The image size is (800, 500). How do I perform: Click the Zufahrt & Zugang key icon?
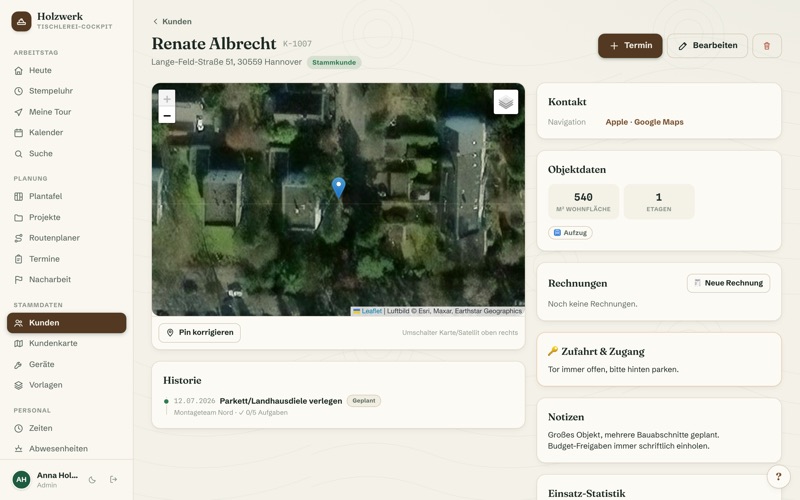pos(553,351)
